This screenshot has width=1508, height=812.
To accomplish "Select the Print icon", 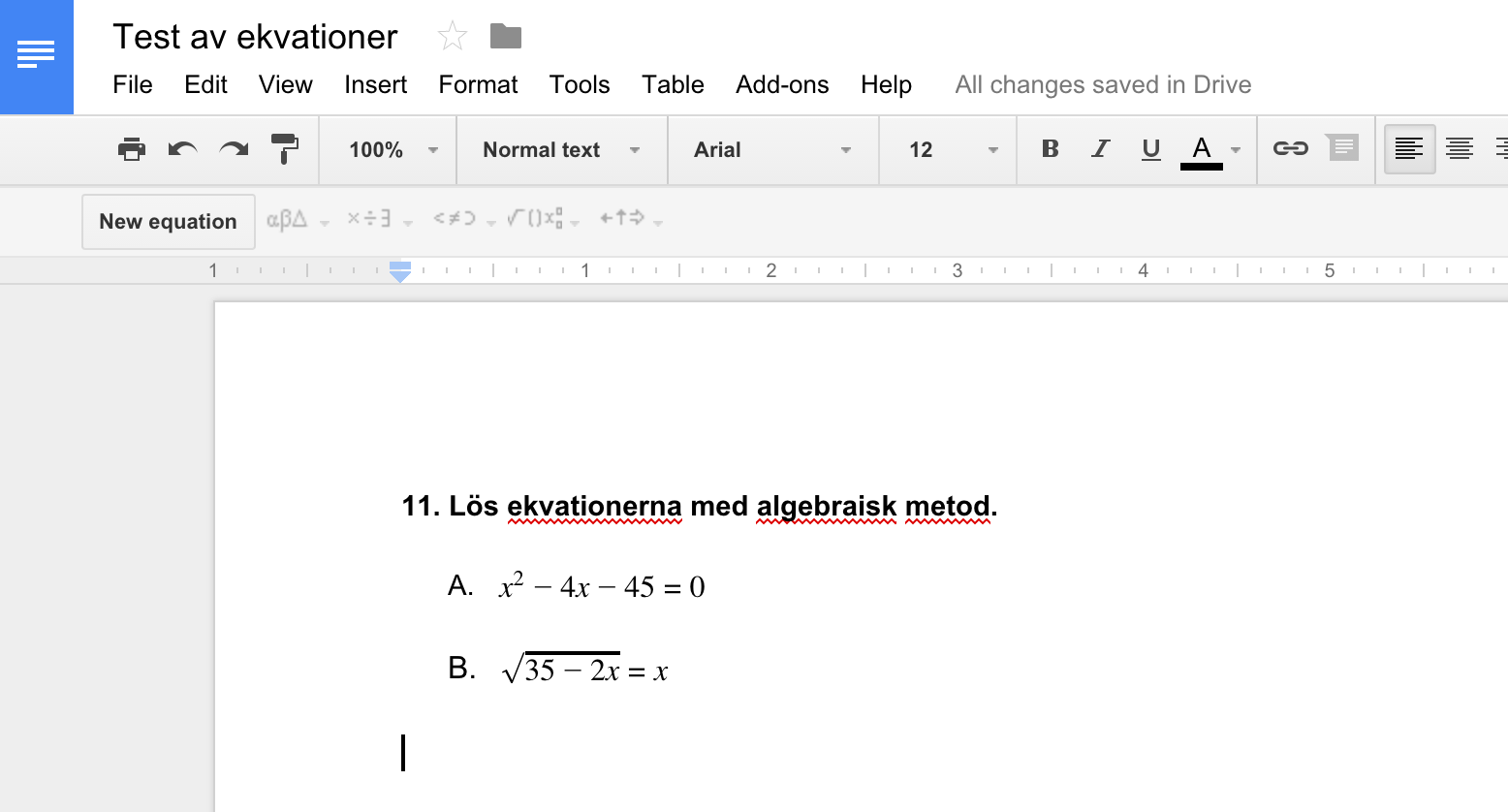I will pyautogui.click(x=131, y=149).
